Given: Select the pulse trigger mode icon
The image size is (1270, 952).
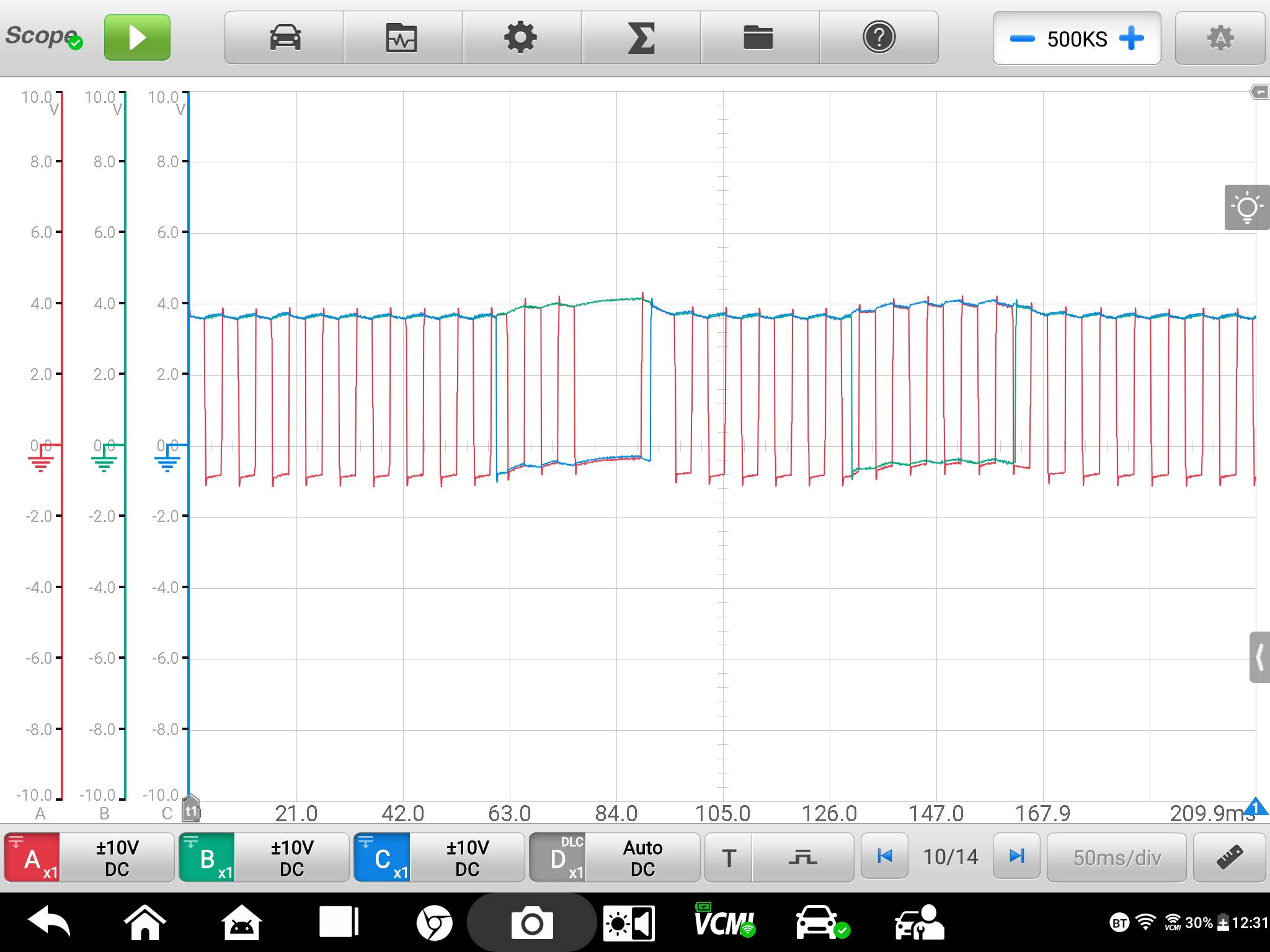Looking at the screenshot, I should pos(803,858).
